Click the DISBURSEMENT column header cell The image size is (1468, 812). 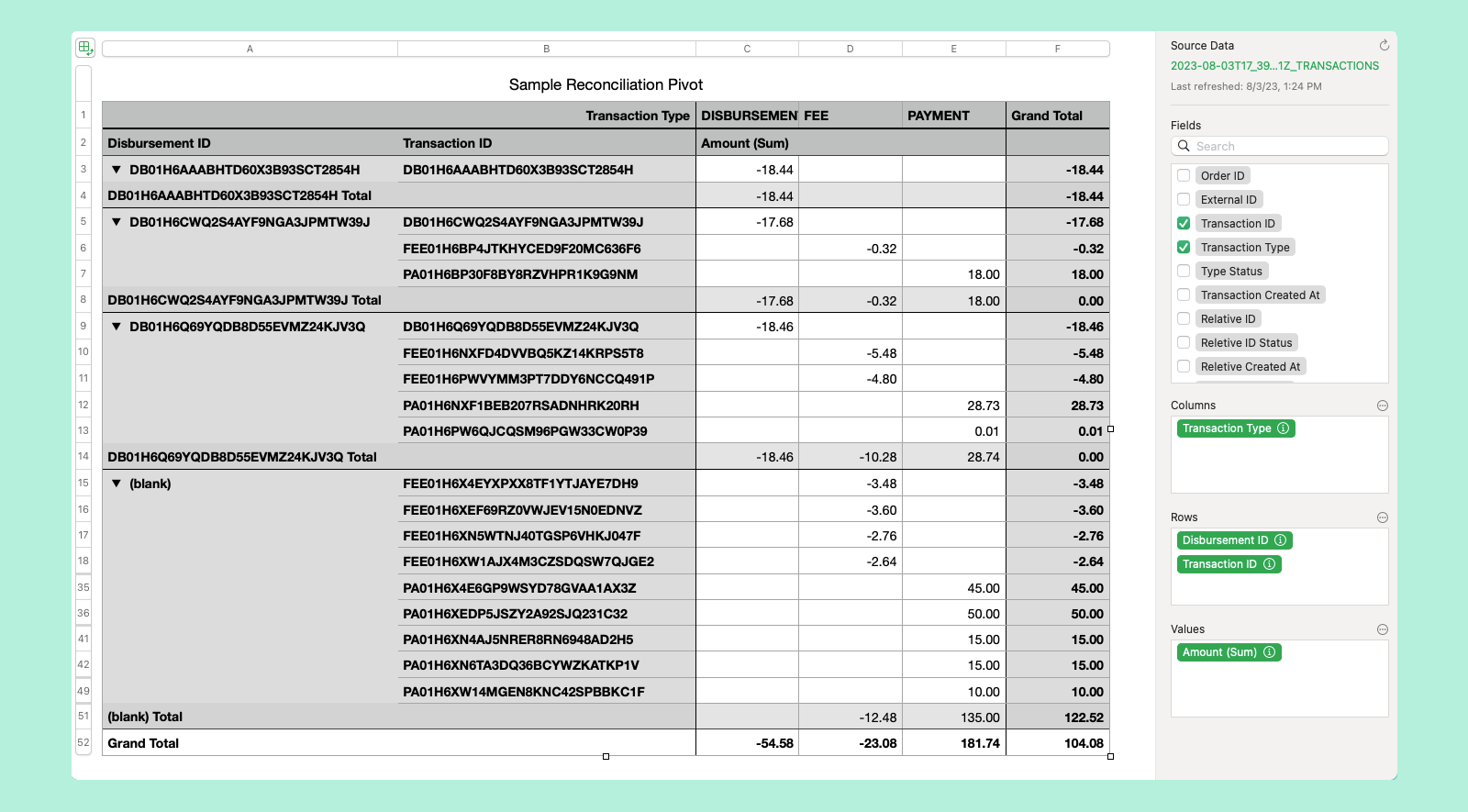click(x=748, y=116)
